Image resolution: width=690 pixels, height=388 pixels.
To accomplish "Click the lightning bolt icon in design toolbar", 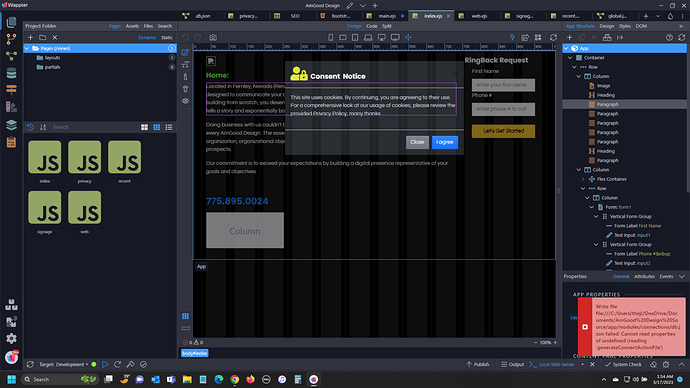I will point(512,37).
